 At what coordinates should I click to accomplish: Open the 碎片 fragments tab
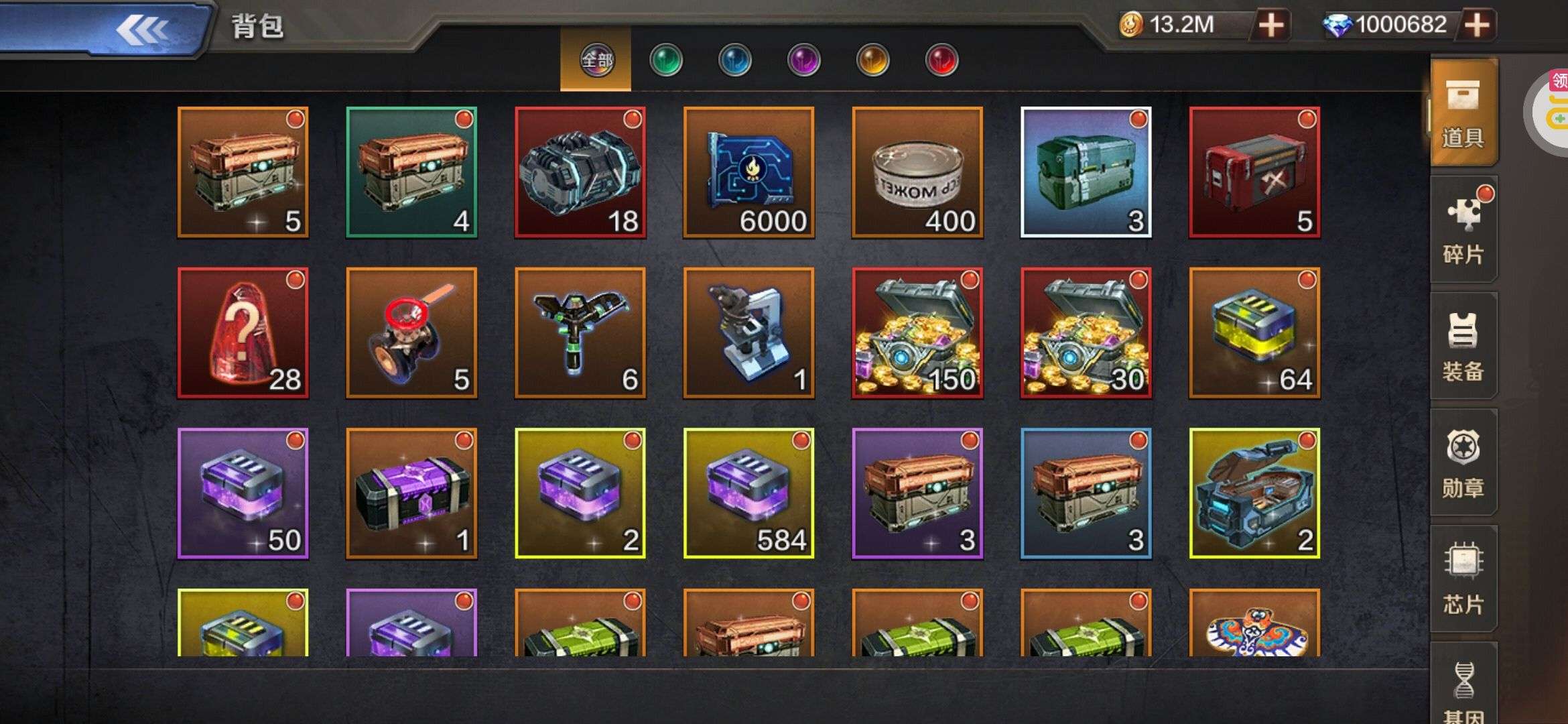pos(1463,229)
